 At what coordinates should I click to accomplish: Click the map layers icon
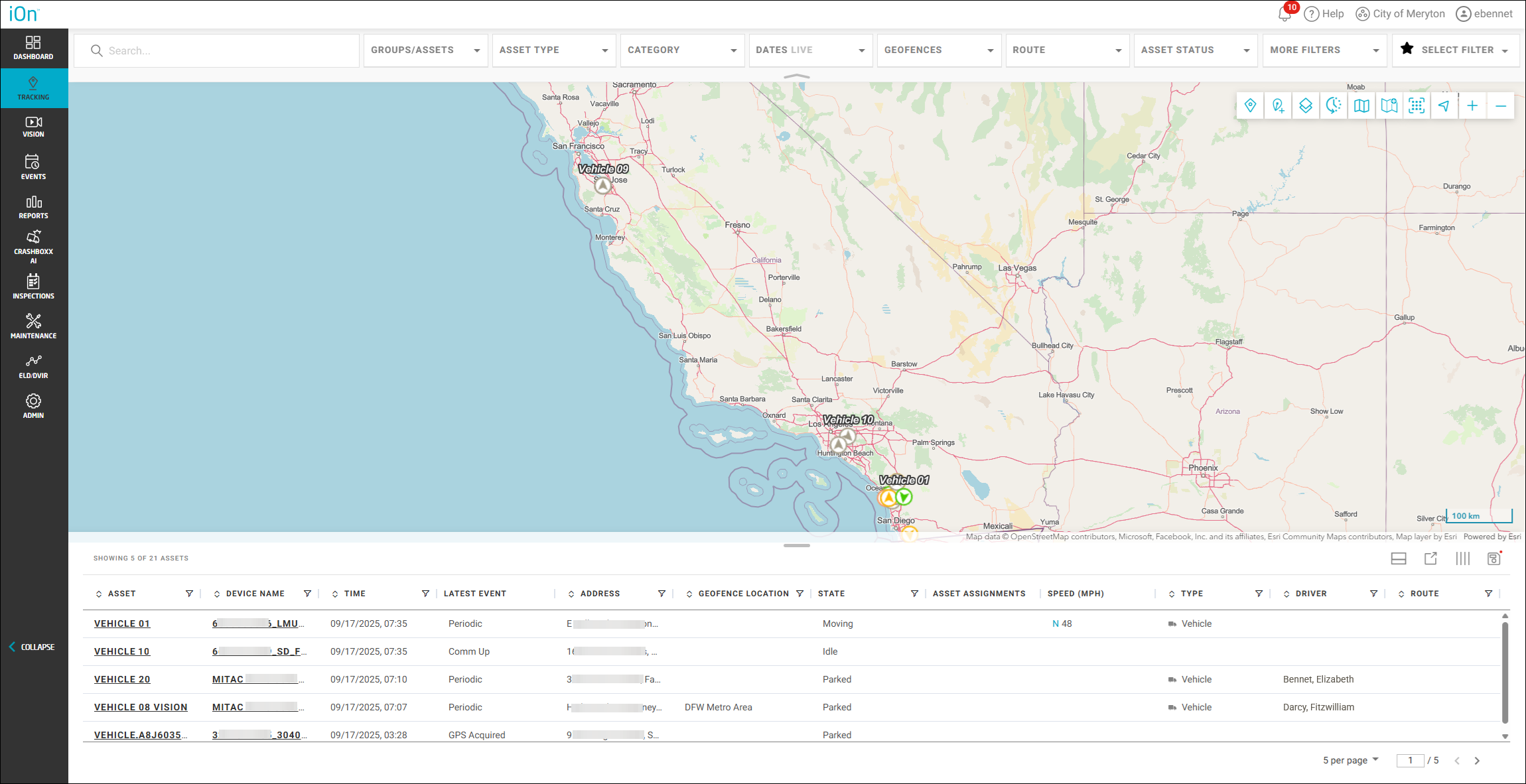pos(1305,105)
